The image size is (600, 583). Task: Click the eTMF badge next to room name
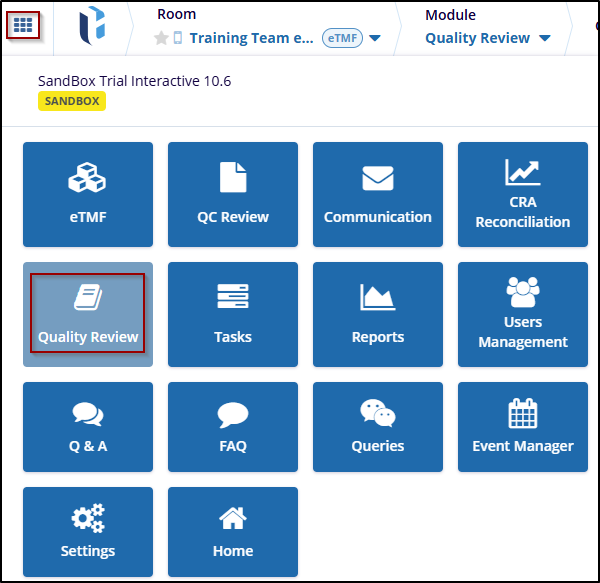click(342, 39)
